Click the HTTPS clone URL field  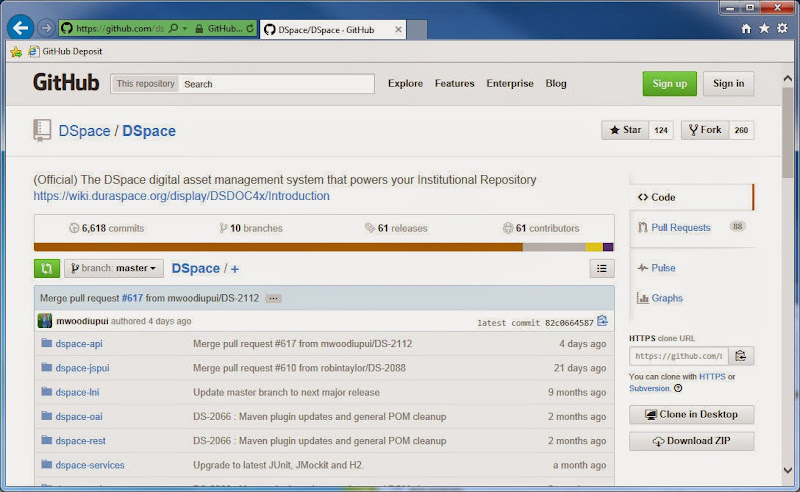pyautogui.click(x=679, y=356)
